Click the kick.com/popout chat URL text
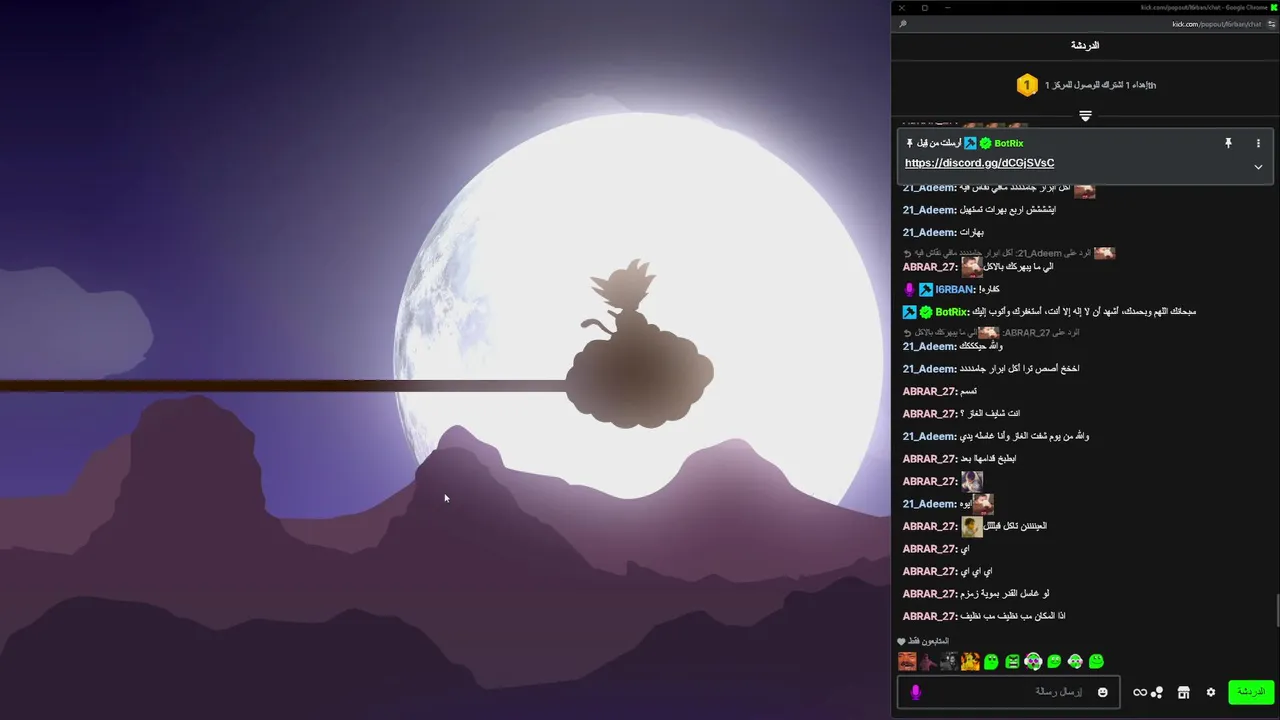The width and height of the screenshot is (1280, 720). 1218,24
